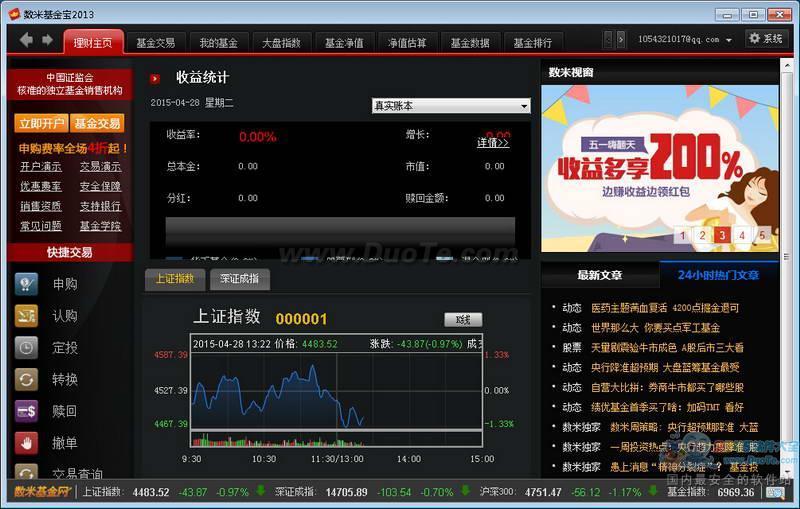Open 定投 via its clock icon
Image resolution: width=800 pixels, height=509 pixels.
(x=26, y=348)
